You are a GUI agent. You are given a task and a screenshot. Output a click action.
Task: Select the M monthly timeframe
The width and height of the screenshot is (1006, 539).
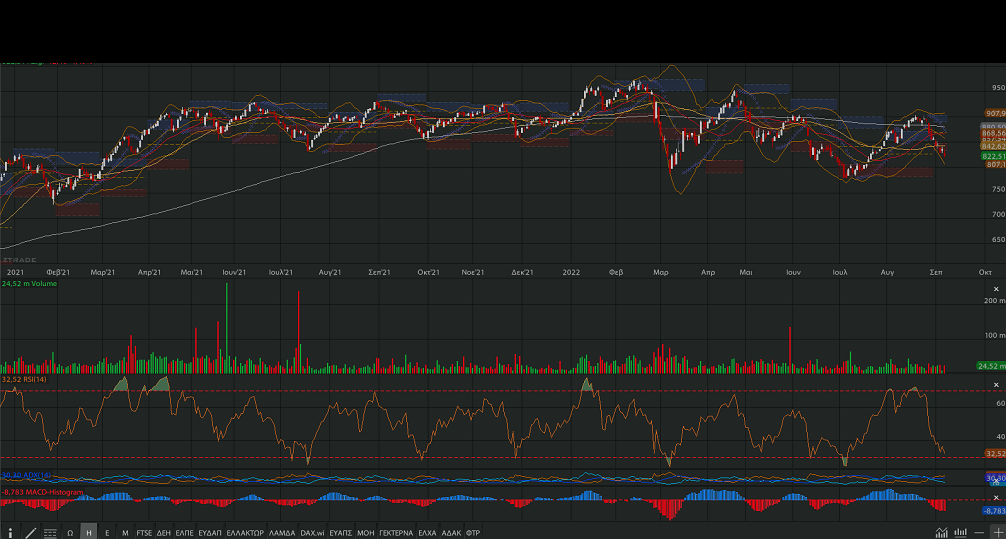(x=125, y=532)
